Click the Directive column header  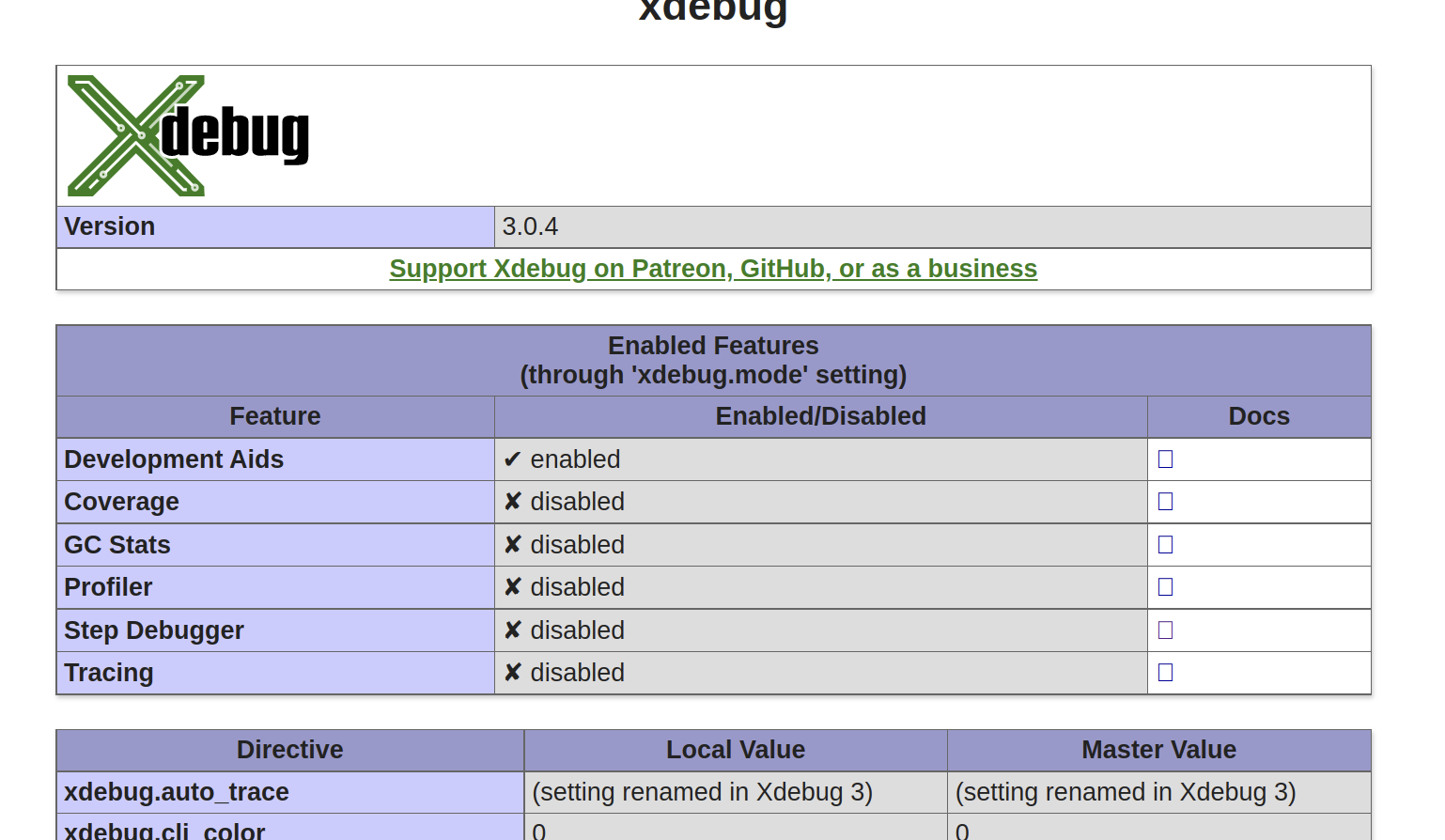pyautogui.click(x=290, y=750)
